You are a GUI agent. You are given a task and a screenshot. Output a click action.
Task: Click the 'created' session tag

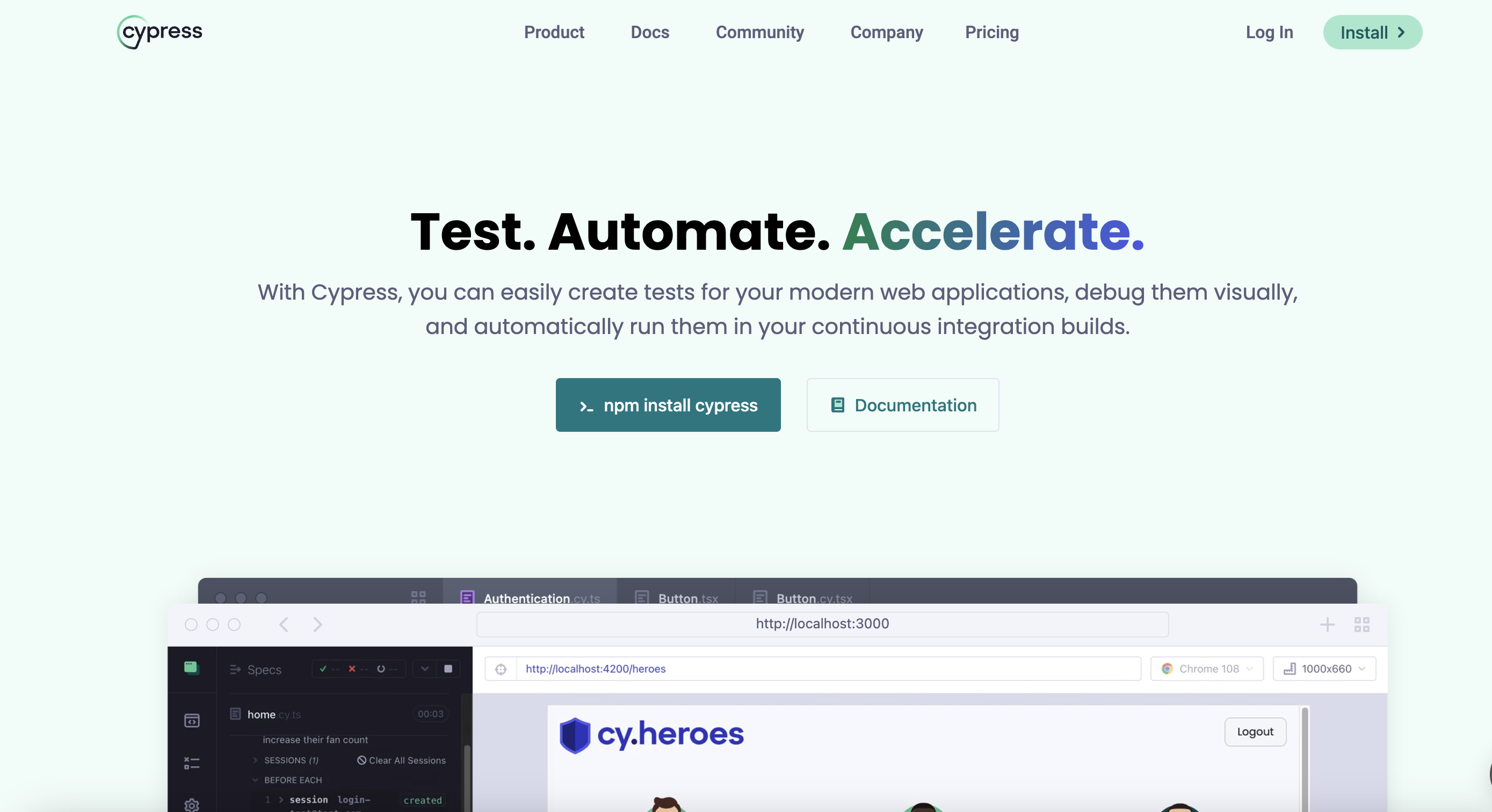pos(422,800)
